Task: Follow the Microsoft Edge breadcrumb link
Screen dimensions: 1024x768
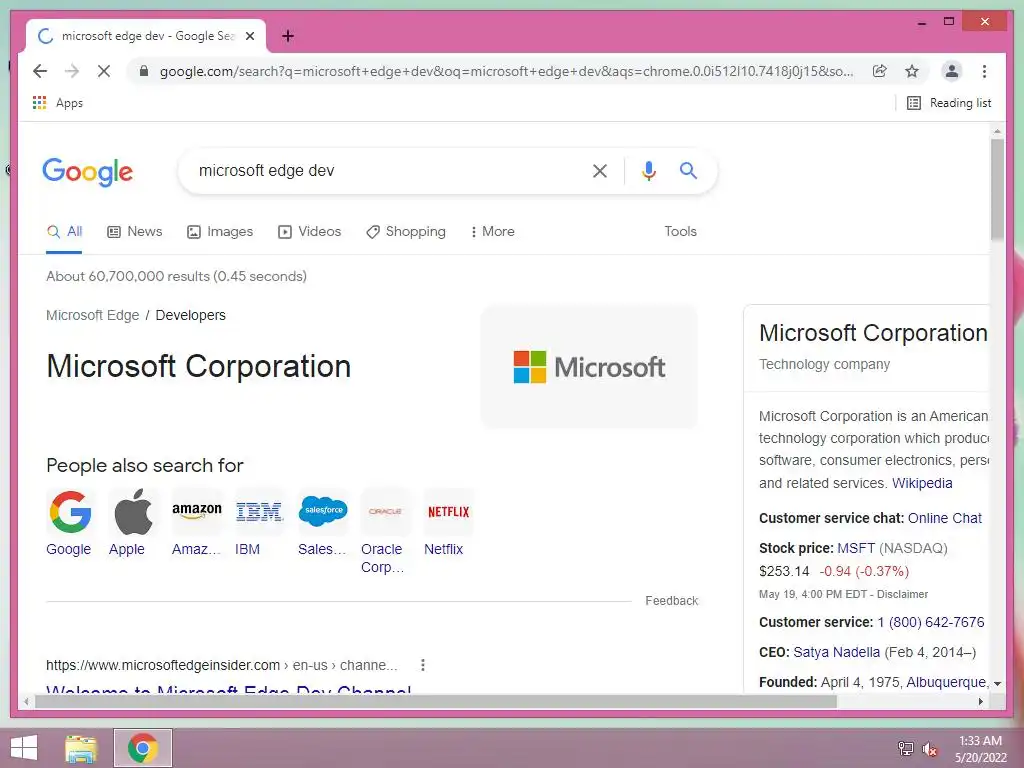Action: coord(93,315)
